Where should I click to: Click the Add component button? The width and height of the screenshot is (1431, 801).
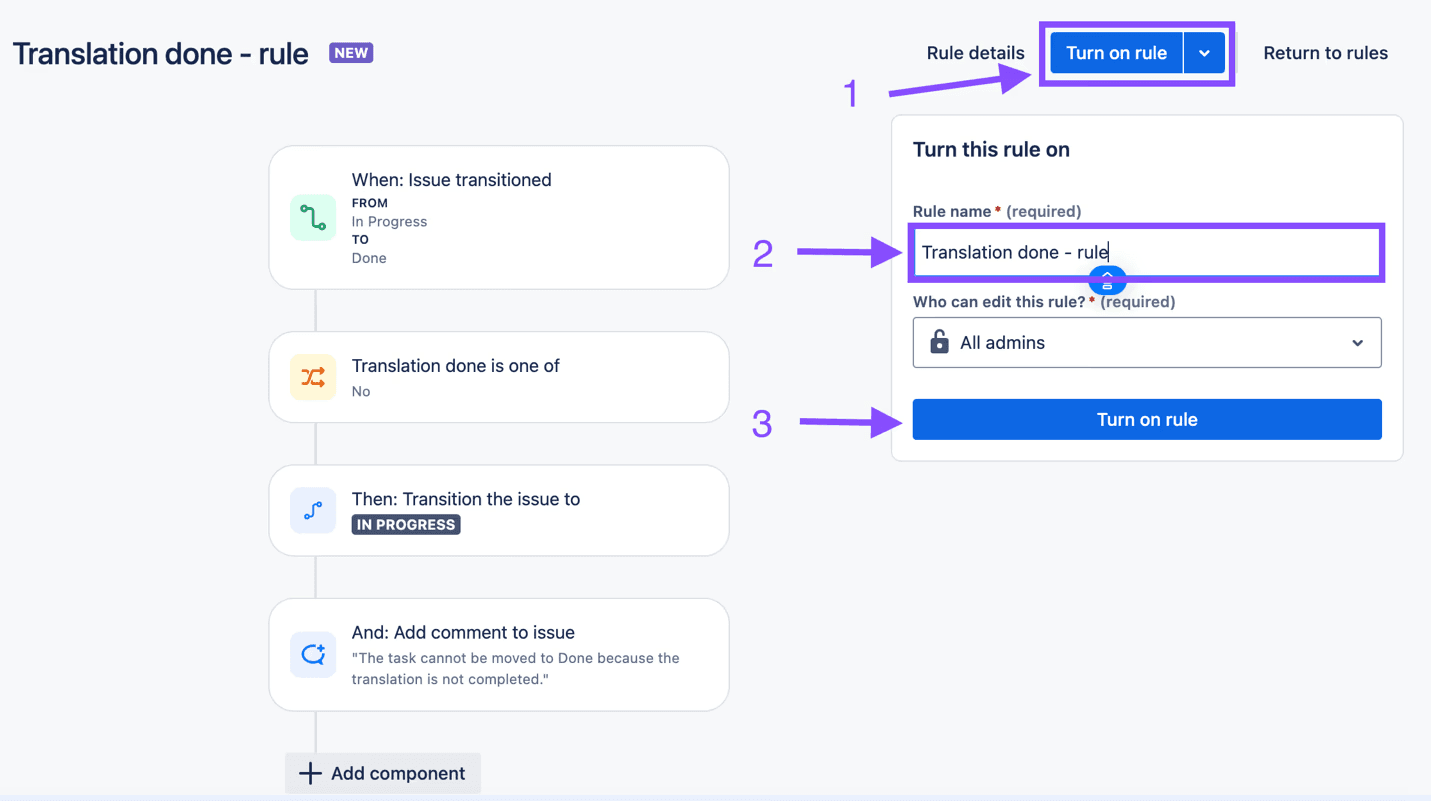tap(382, 772)
